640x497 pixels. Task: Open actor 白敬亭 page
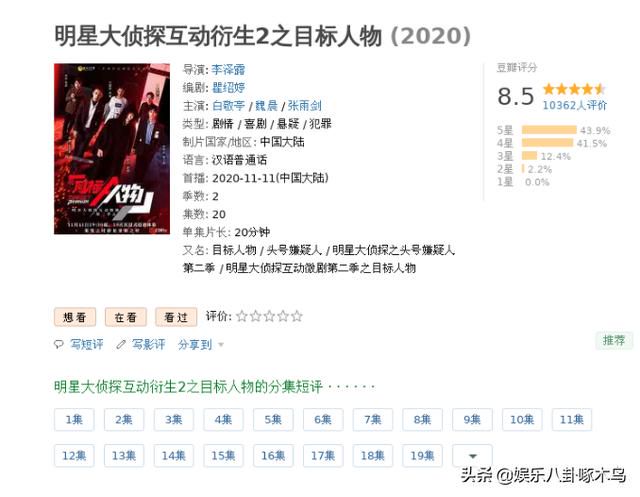(228, 106)
